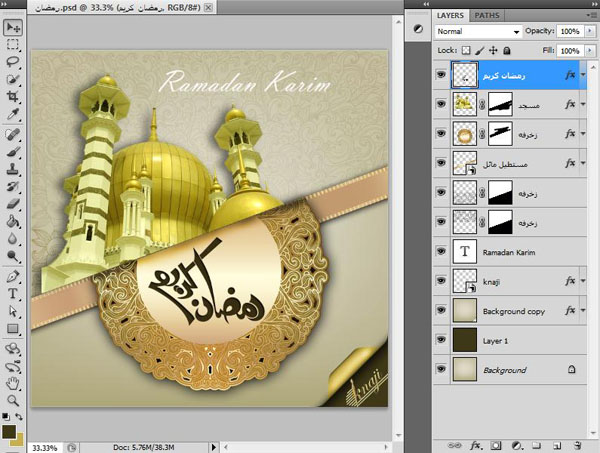
Task: Pick the Horizontal Type tool
Action: tap(14, 294)
